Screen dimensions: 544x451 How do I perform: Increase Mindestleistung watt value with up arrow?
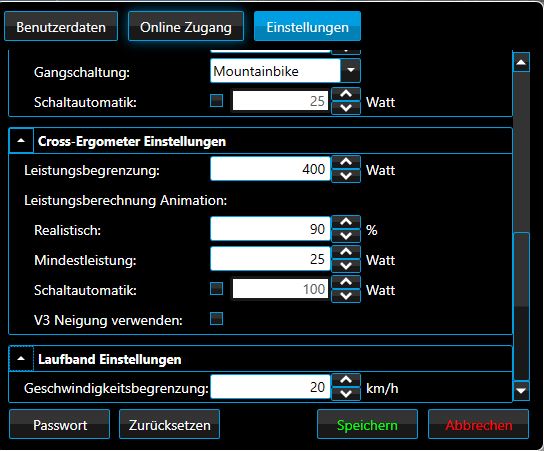[x=346, y=252]
